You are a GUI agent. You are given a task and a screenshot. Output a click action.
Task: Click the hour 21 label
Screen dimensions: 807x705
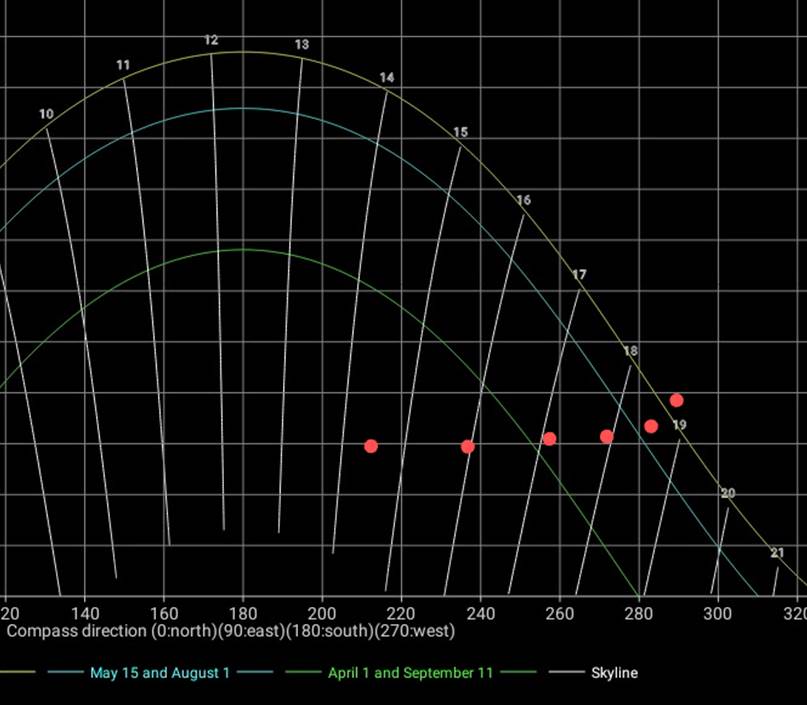coord(778,553)
